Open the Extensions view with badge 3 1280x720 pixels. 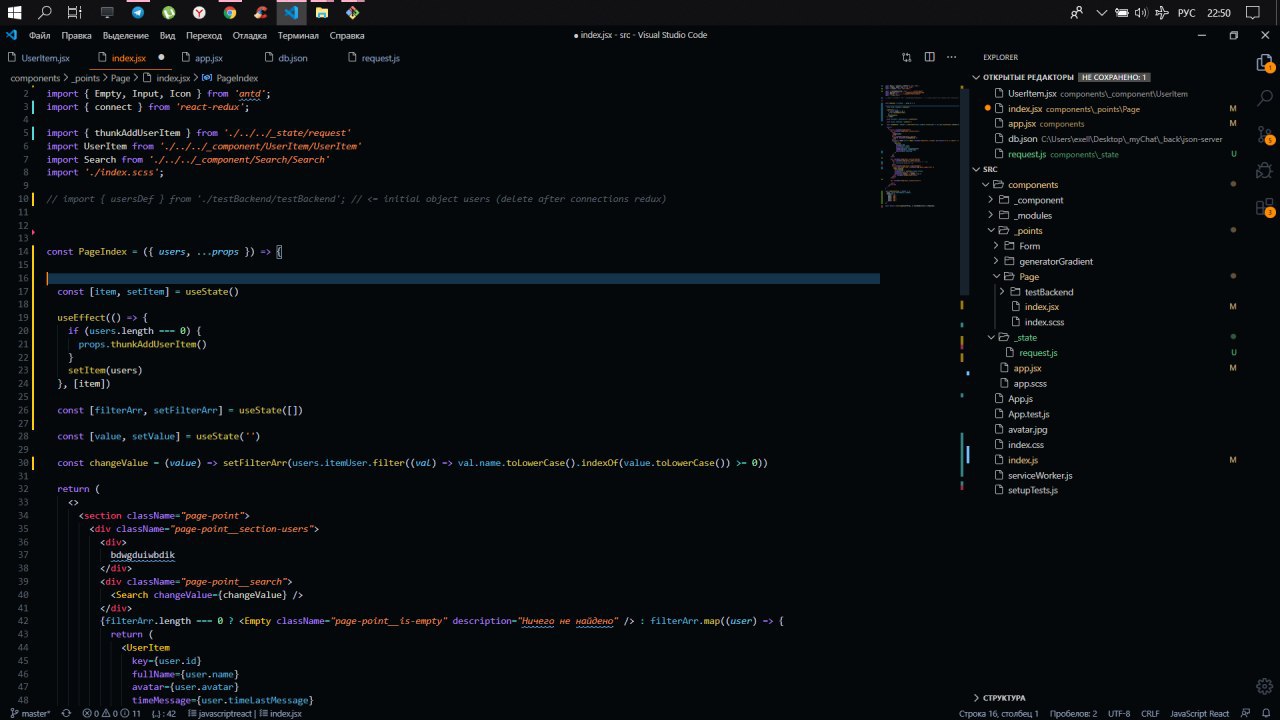pos(1264,207)
